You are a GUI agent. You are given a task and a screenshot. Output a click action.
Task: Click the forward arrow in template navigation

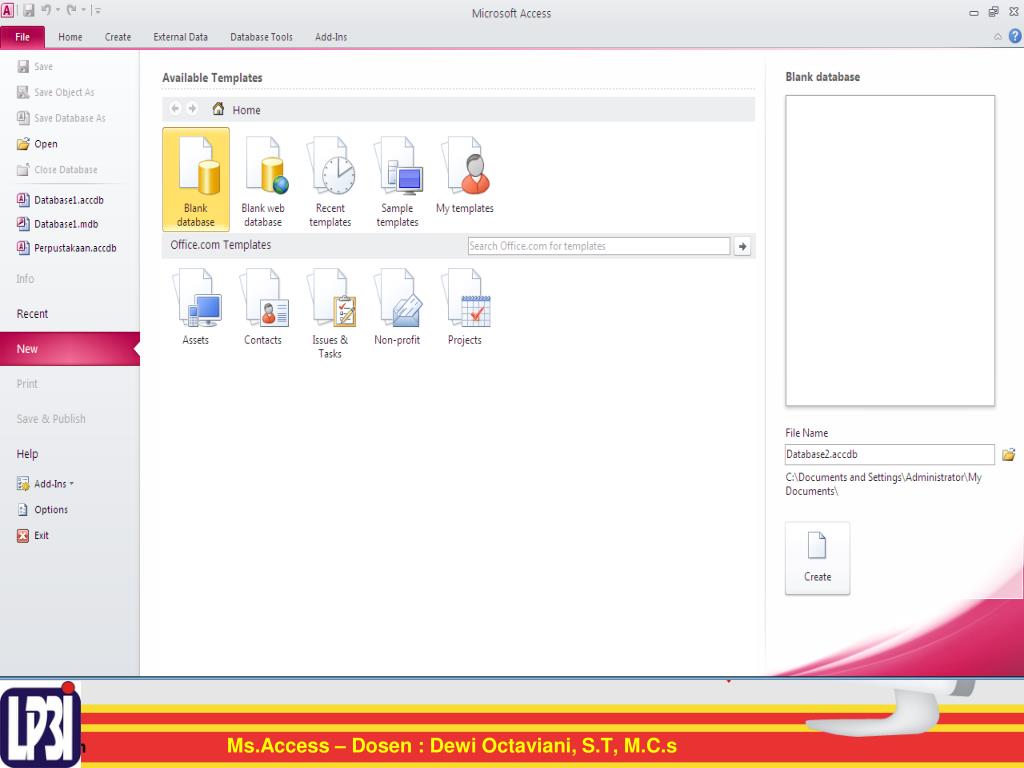pos(192,108)
